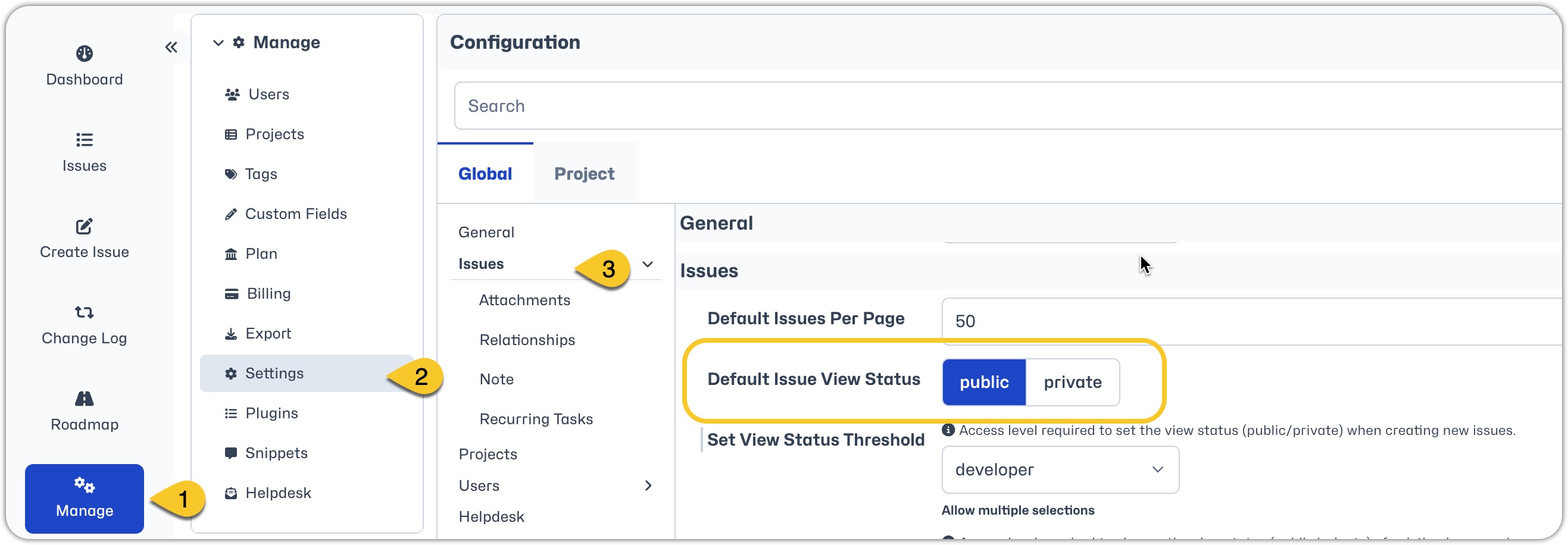The width and height of the screenshot is (1568, 545).
Task: Expand the Users settings section arrow
Action: tap(648, 486)
